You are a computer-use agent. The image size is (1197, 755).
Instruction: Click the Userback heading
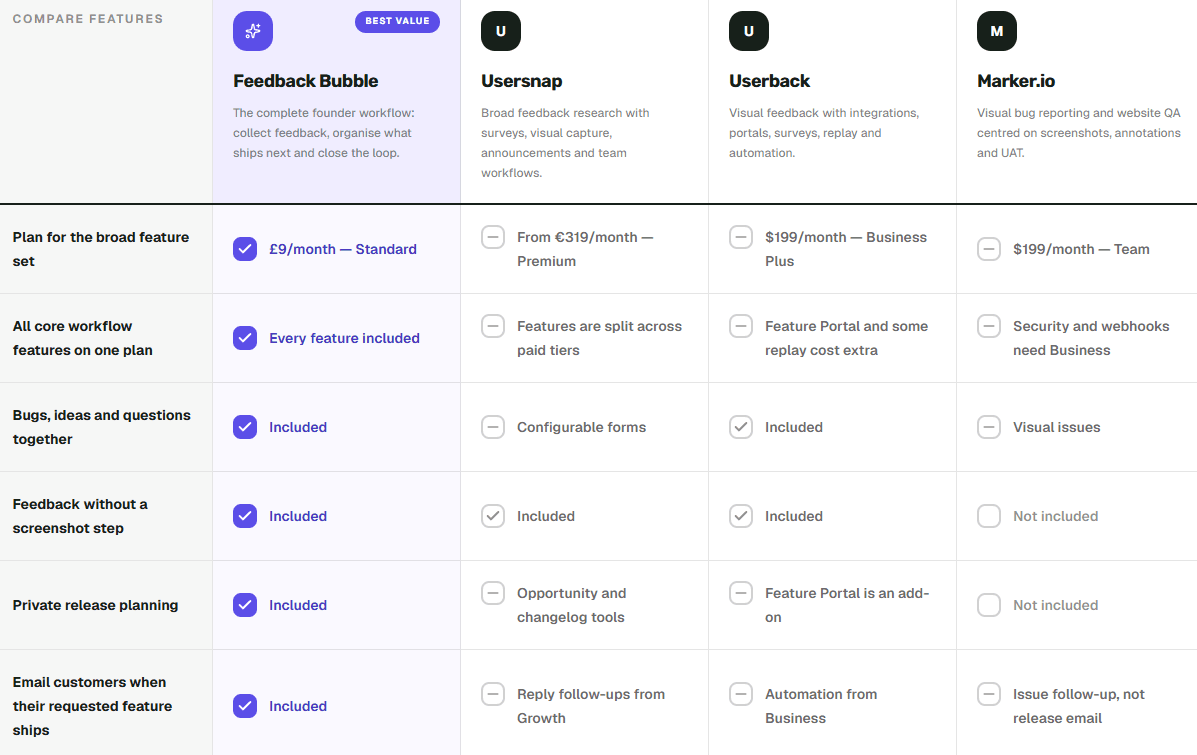click(x=770, y=81)
